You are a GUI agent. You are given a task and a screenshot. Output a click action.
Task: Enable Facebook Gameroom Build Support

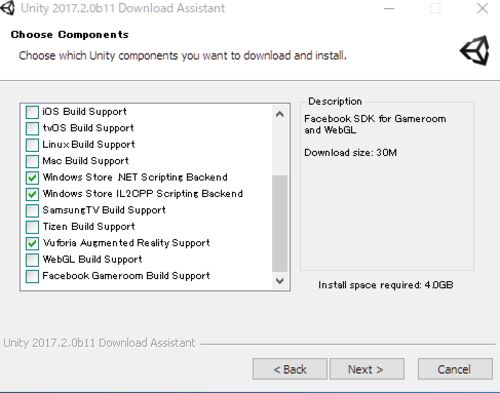coord(32,276)
